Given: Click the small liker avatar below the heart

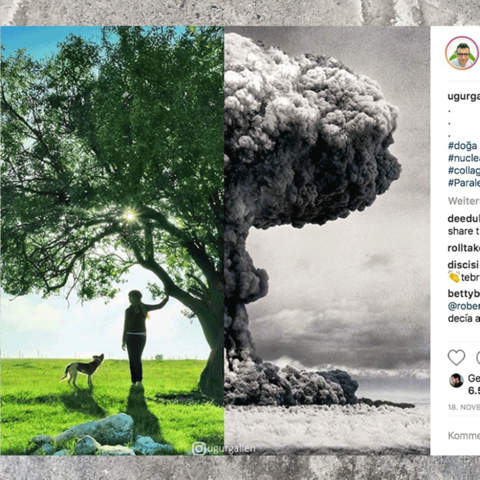Looking at the screenshot, I should (456, 380).
